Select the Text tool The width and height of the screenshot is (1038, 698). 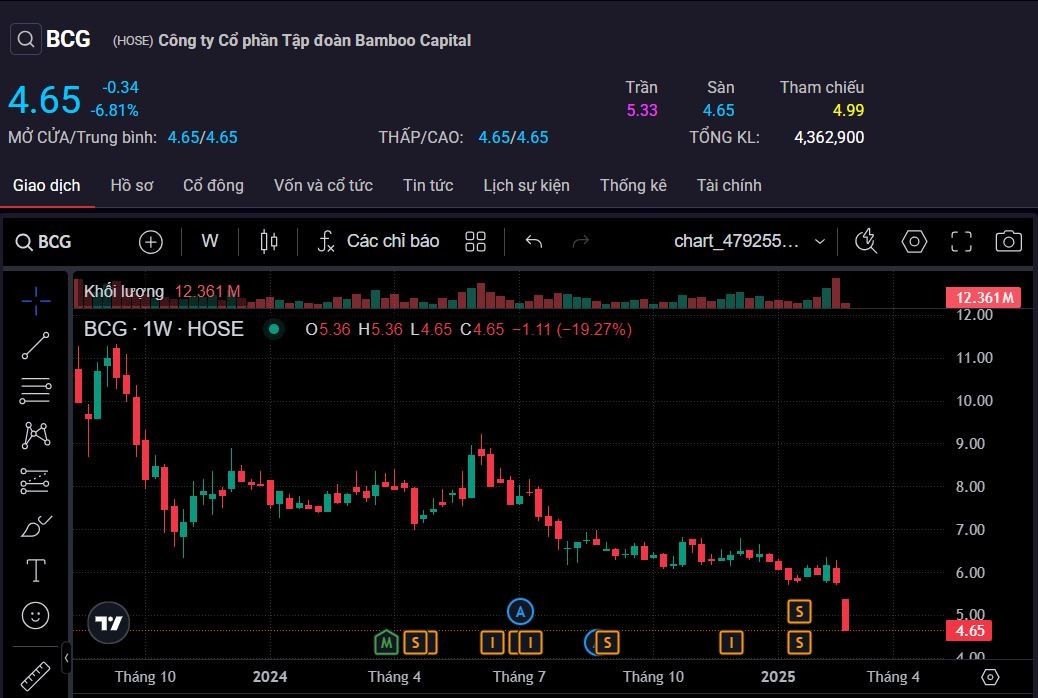tap(36, 570)
